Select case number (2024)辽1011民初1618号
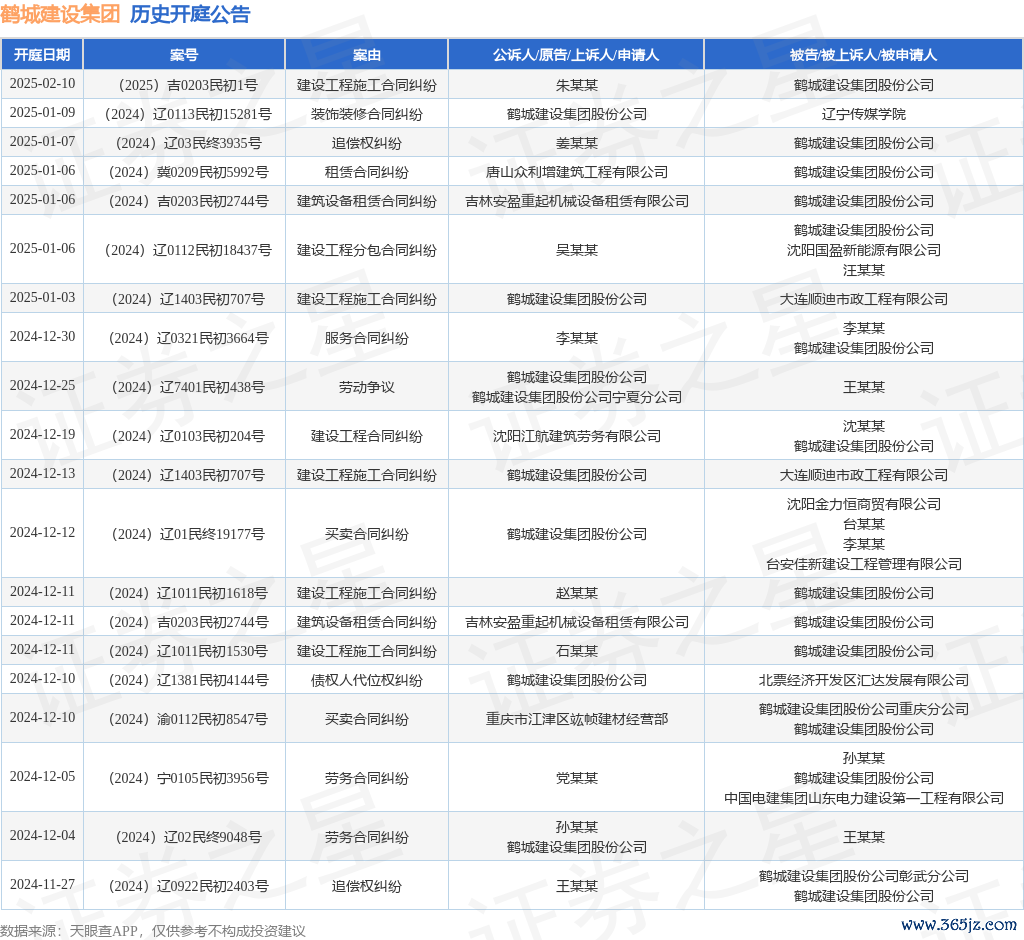The height and width of the screenshot is (940, 1024). pyautogui.click(x=188, y=593)
